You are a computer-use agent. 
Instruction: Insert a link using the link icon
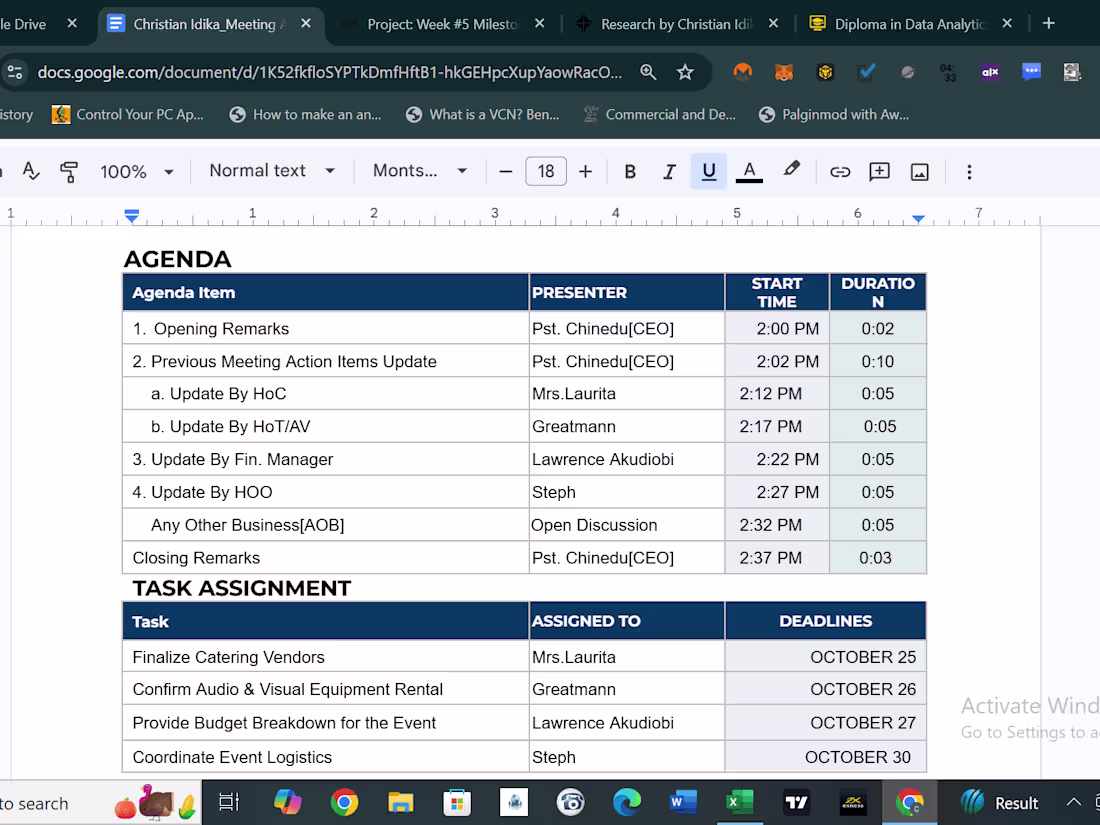(840, 172)
